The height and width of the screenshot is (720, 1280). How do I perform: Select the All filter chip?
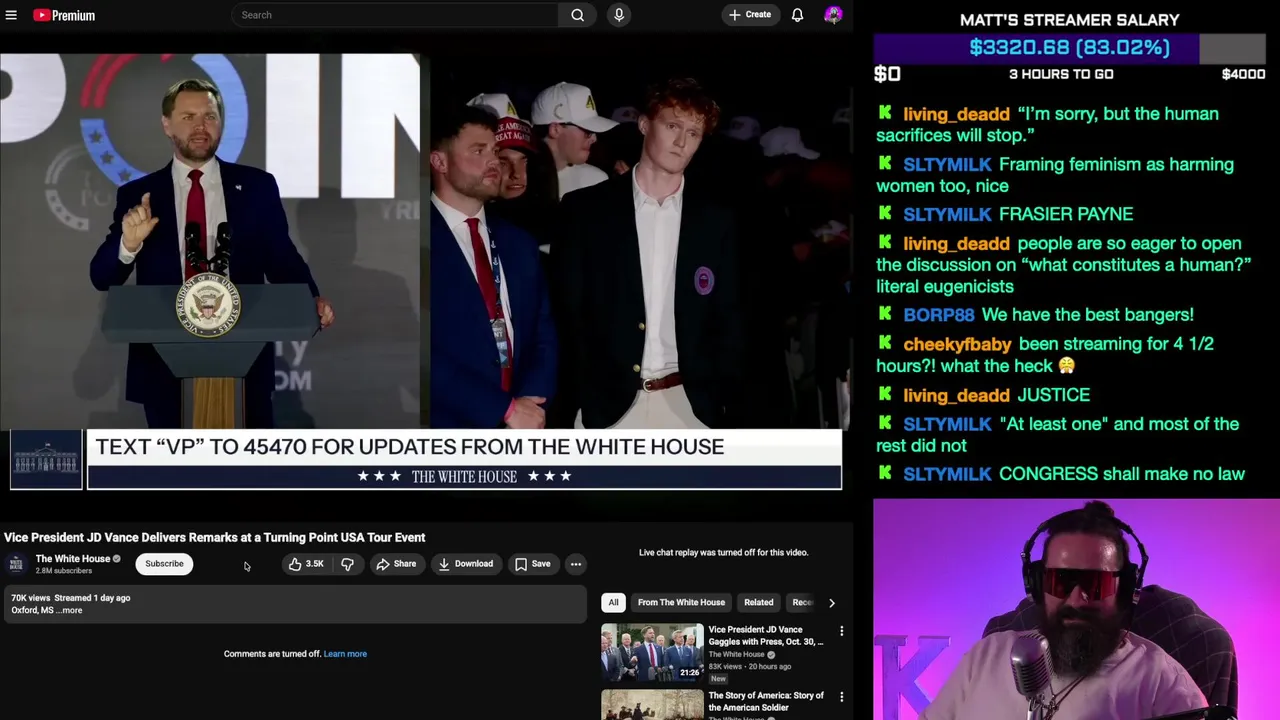point(613,602)
